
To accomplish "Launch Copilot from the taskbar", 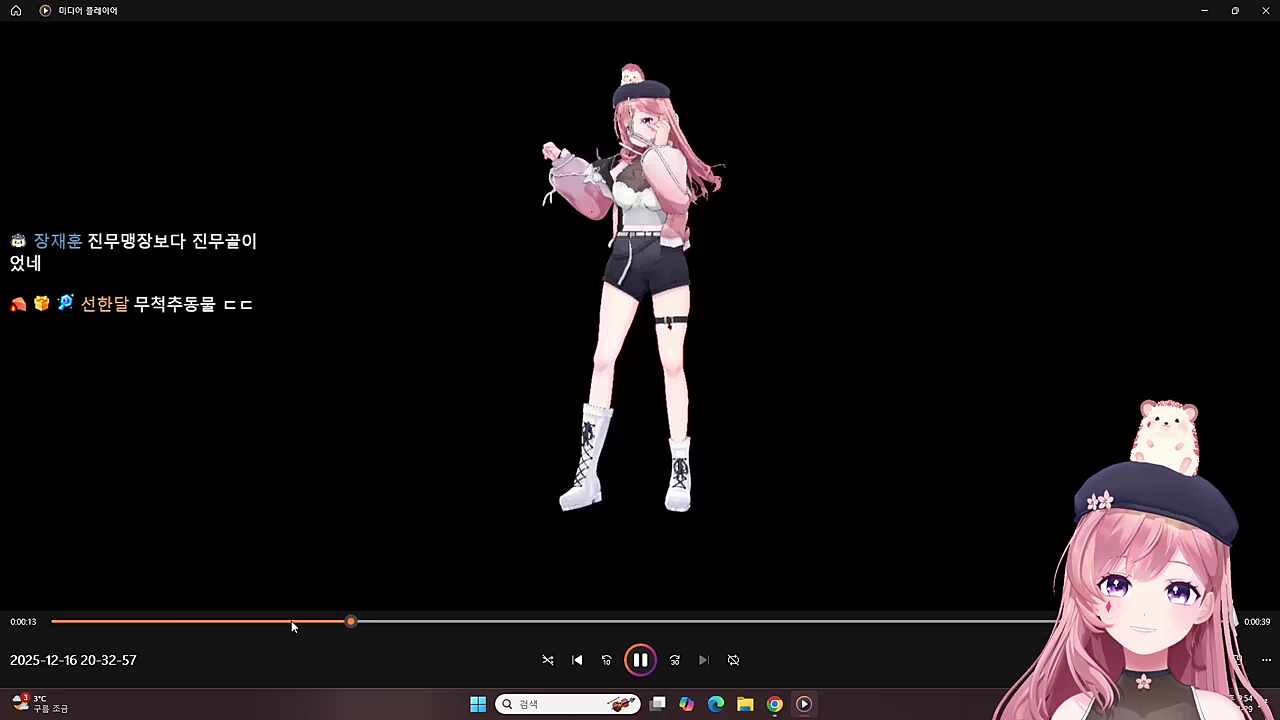I will (x=686, y=704).
